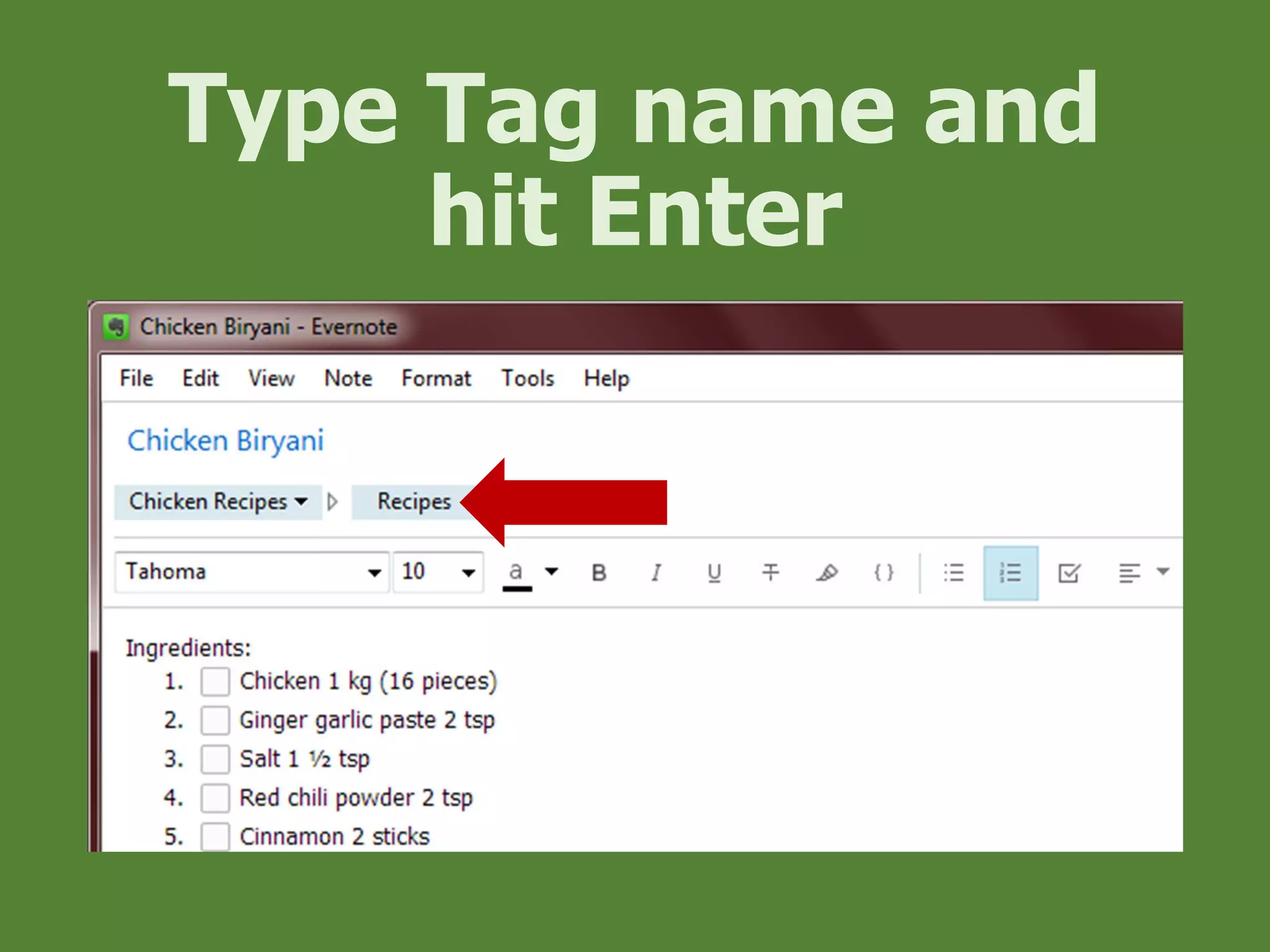
Task: Click the Ingredients: heading text
Action: click(x=189, y=648)
